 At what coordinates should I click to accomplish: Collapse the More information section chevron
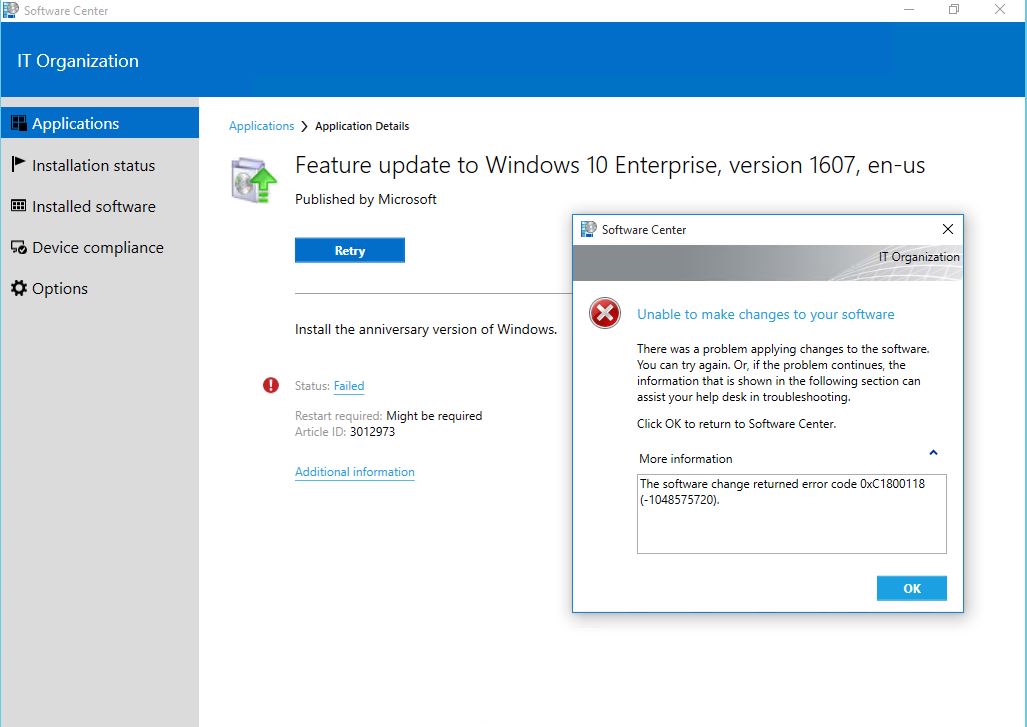(x=933, y=453)
